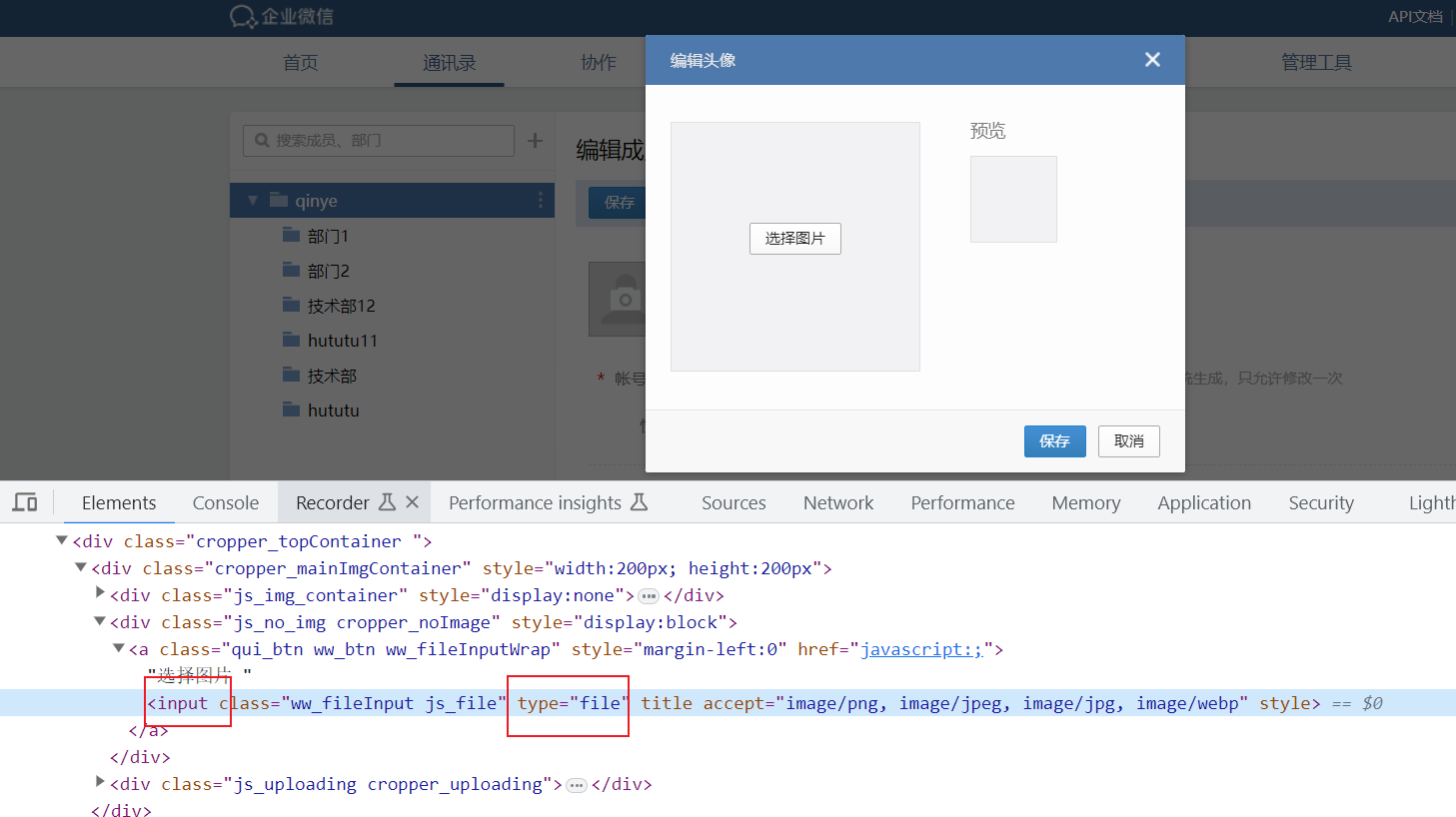Screen dimensions: 1456x817
Task: Click the 选择图片 button
Action: [795, 239]
